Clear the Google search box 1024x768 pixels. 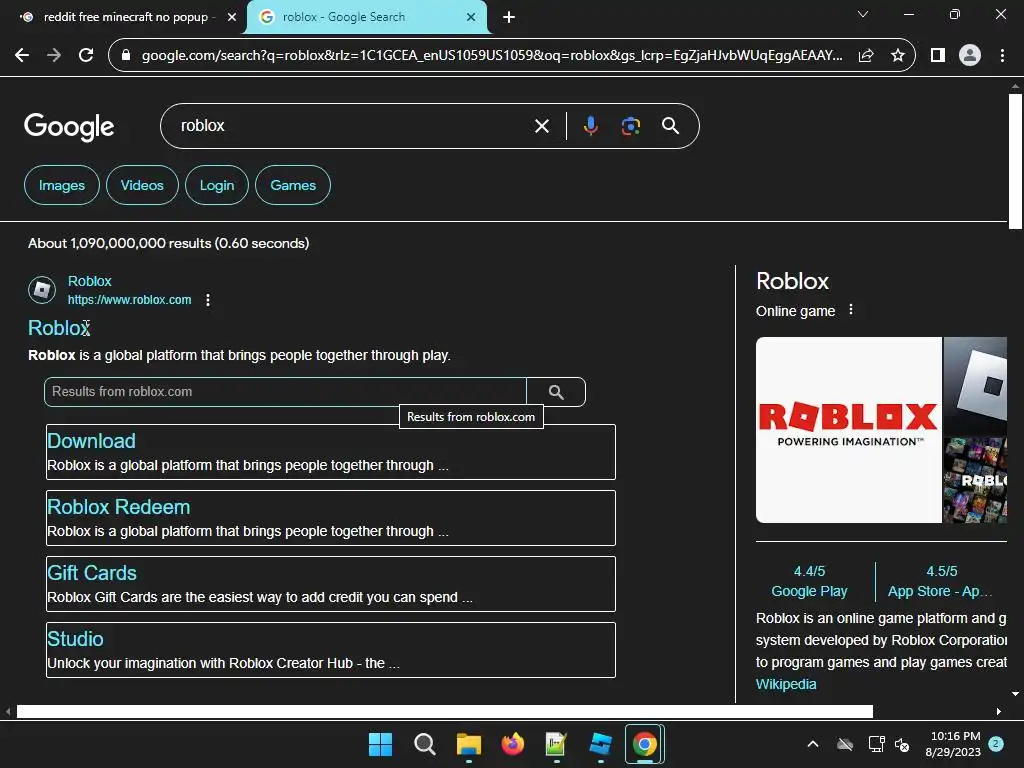pyautogui.click(x=542, y=126)
